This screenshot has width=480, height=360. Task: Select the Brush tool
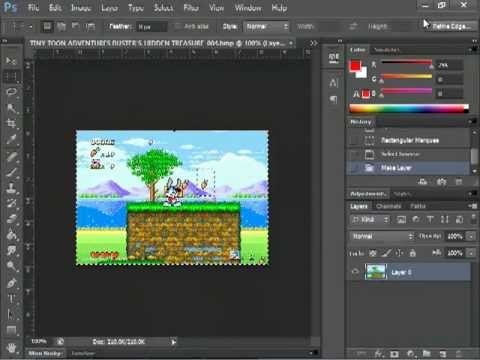click(11, 172)
